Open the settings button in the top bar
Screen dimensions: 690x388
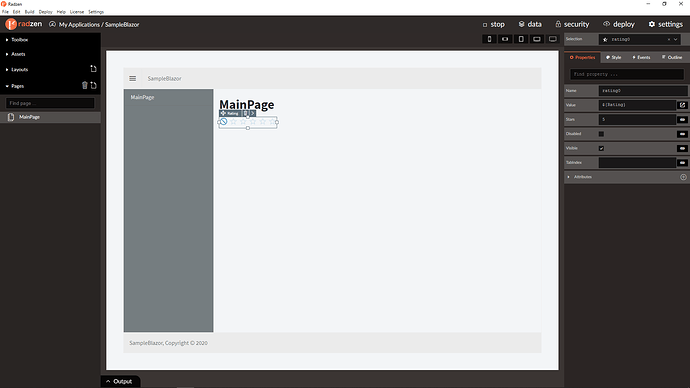[665, 24]
